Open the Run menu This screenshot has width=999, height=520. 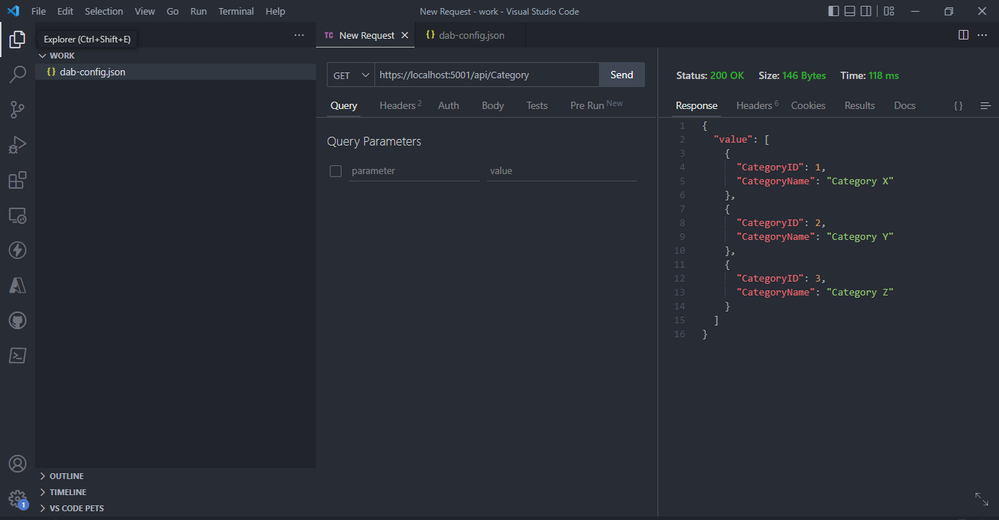[198, 11]
